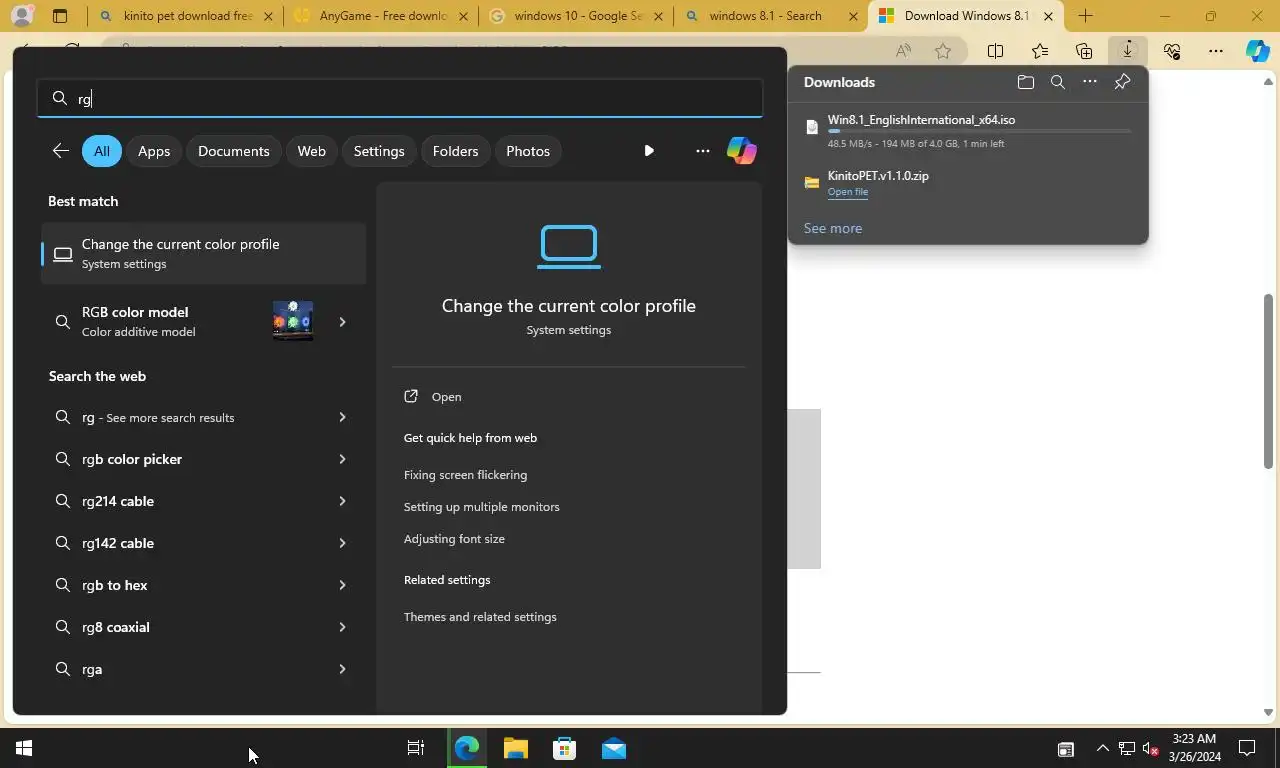Select the All filter tab
The width and height of the screenshot is (1280, 768).
[102, 151]
